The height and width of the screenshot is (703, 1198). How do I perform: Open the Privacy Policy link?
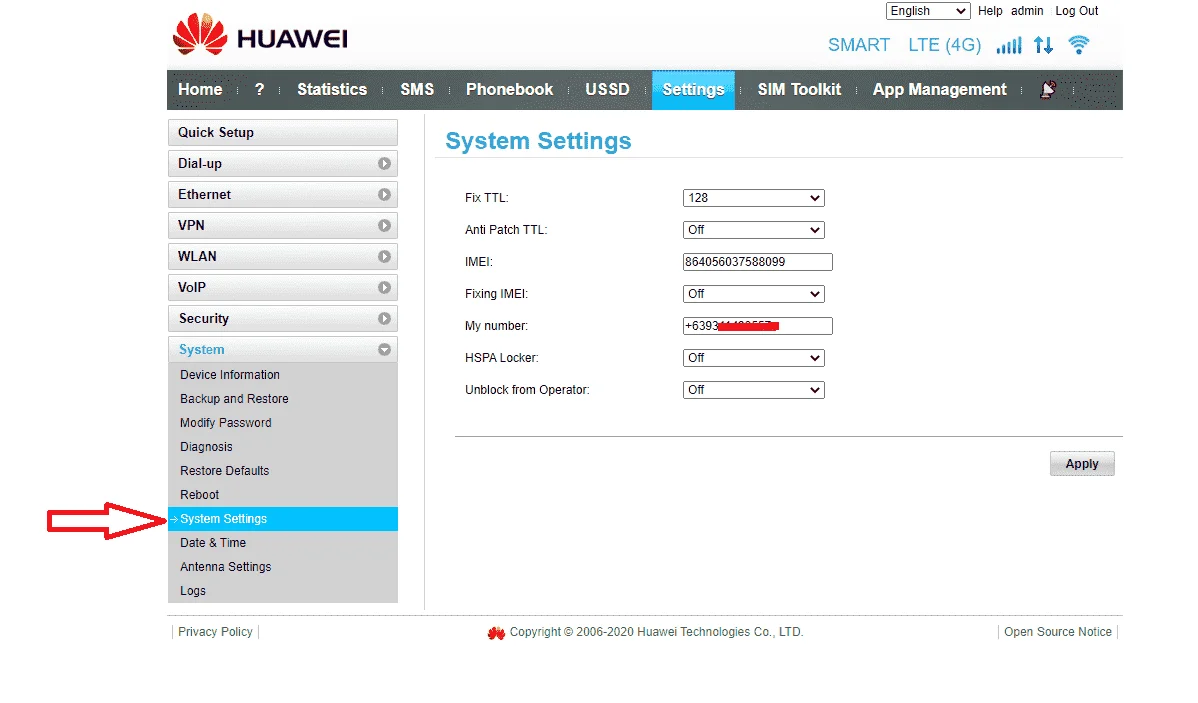tap(215, 632)
